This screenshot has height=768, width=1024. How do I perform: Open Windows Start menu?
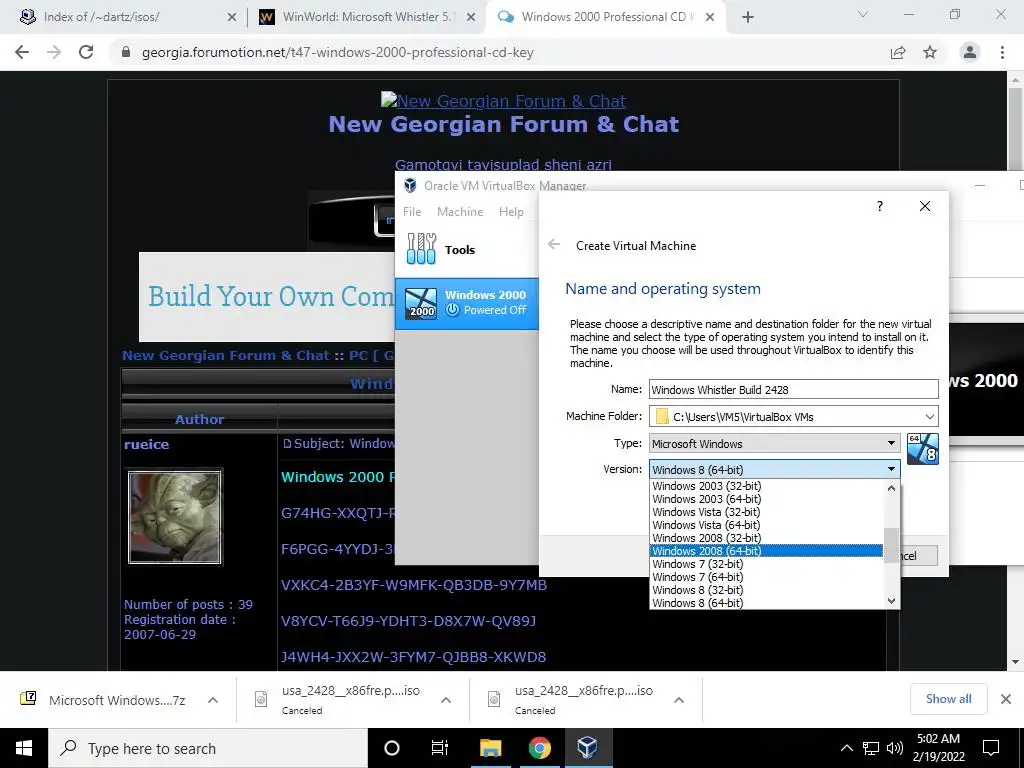(x=24, y=748)
